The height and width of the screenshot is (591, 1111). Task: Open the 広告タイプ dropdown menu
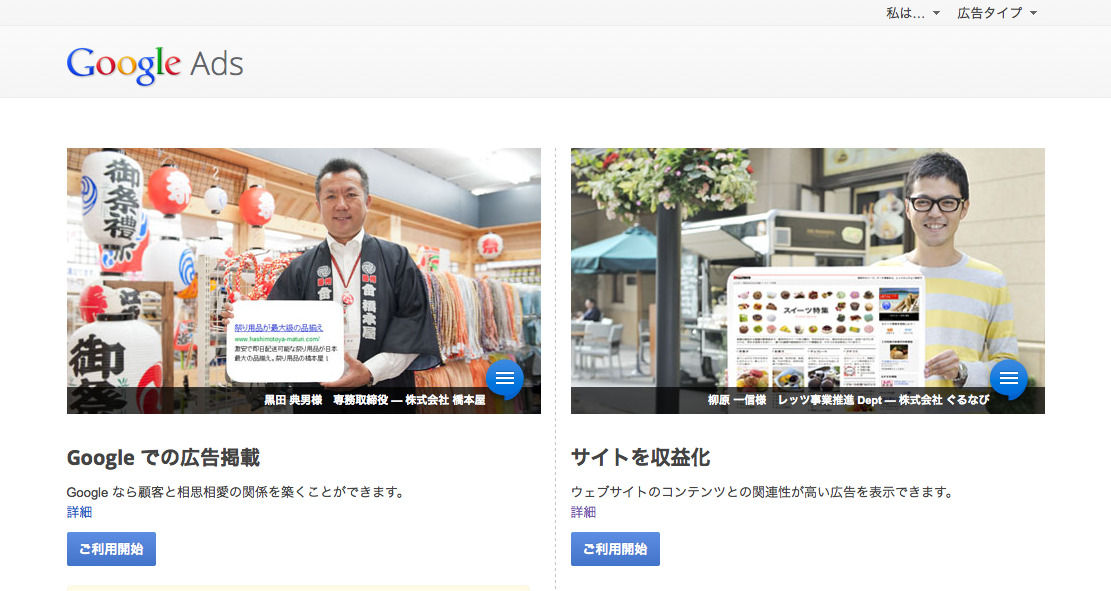997,13
